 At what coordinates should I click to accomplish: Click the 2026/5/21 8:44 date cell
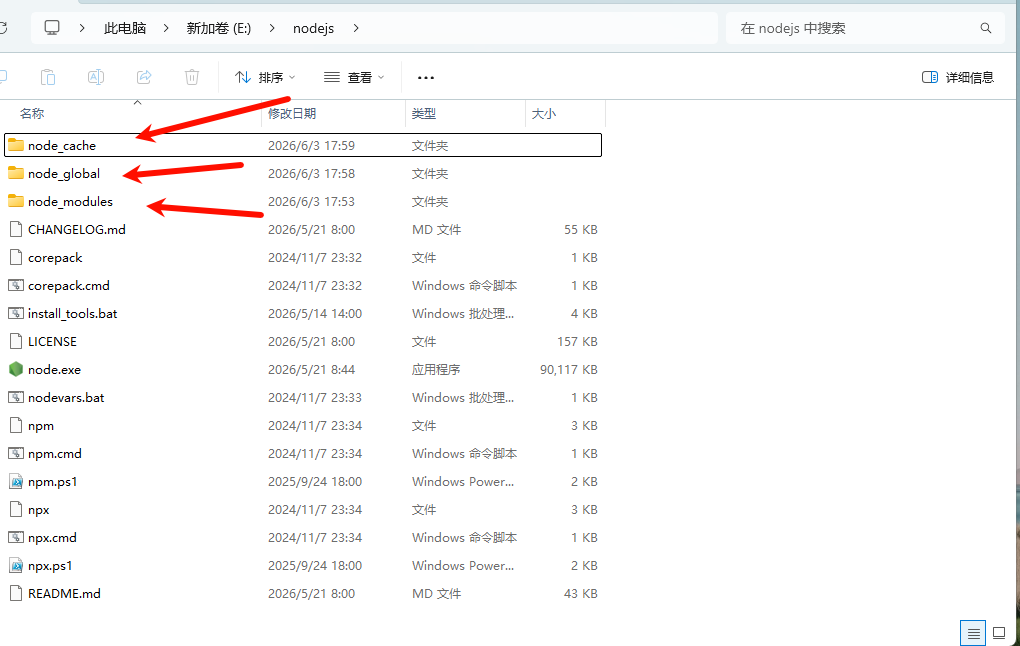pos(311,370)
